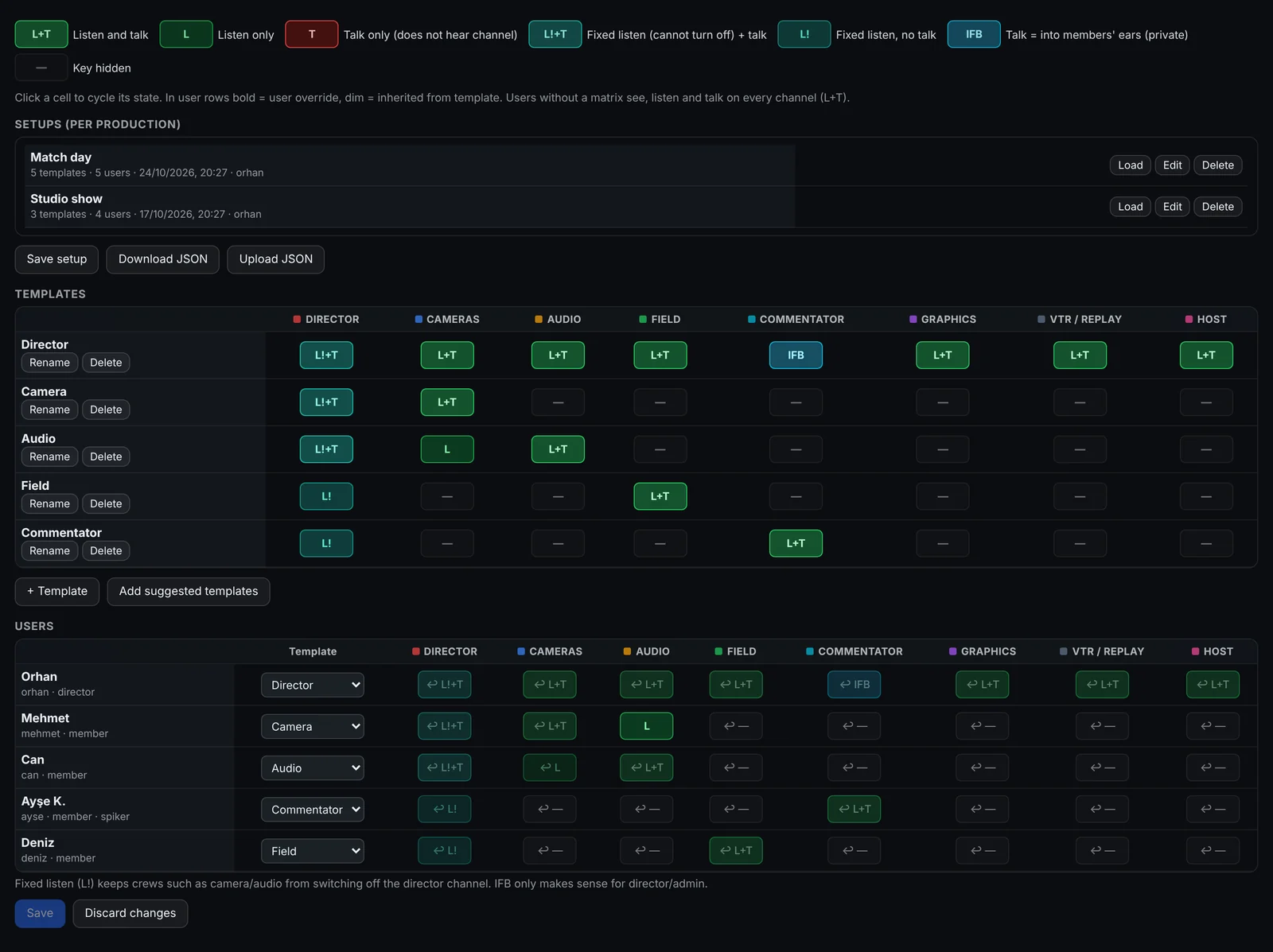The image size is (1273, 952).
Task: Expand Deniz's Field template selector
Action: pos(313,851)
